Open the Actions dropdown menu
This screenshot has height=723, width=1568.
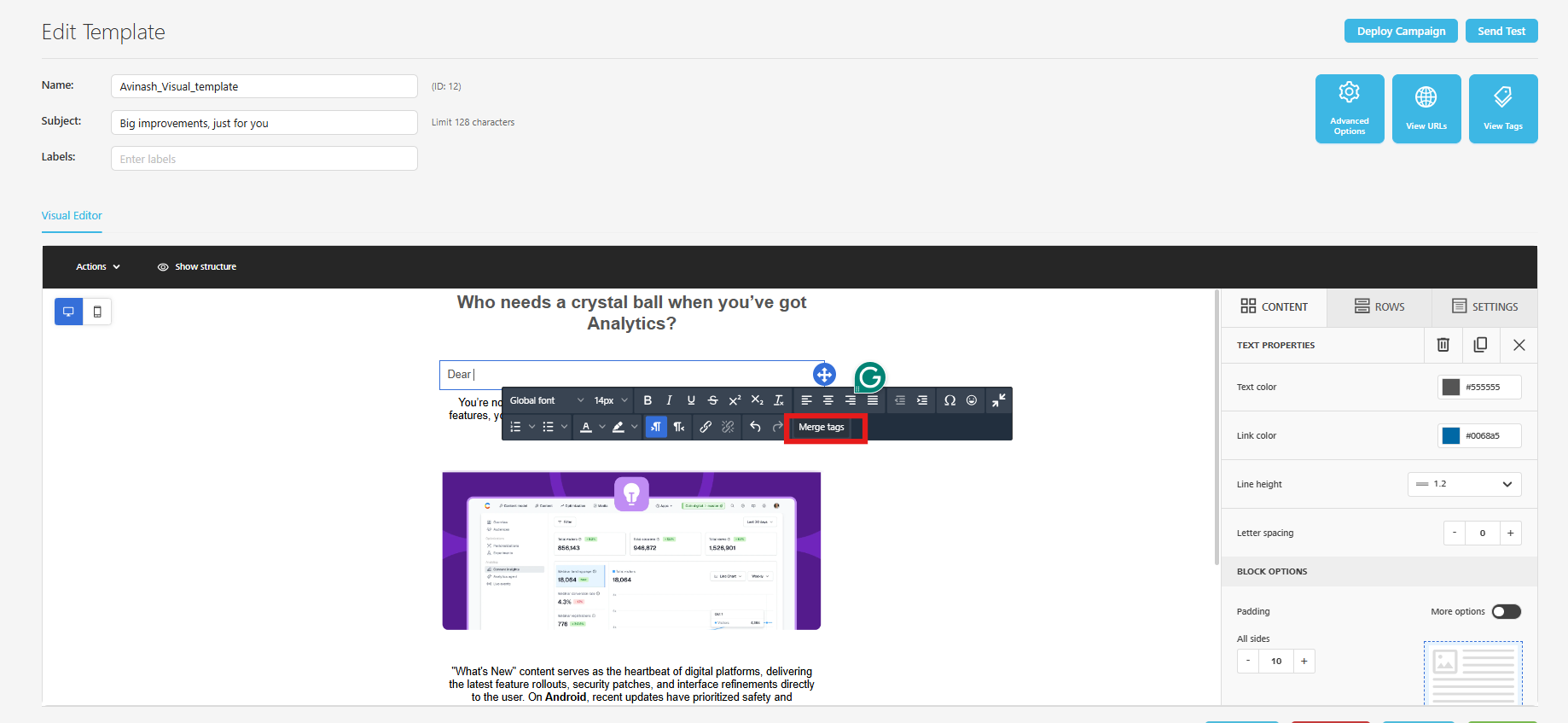[x=98, y=266]
